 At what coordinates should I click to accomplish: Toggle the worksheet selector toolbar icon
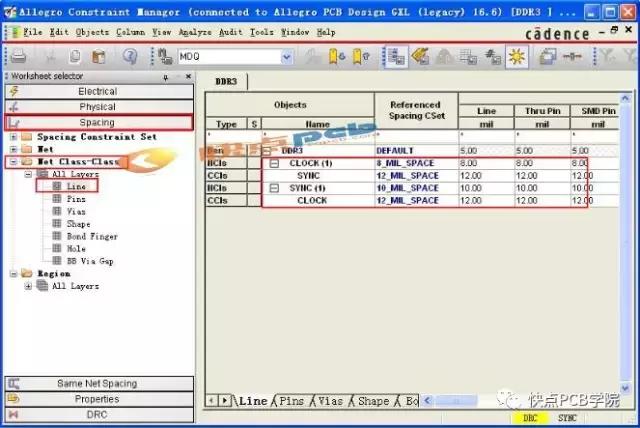click(396, 56)
